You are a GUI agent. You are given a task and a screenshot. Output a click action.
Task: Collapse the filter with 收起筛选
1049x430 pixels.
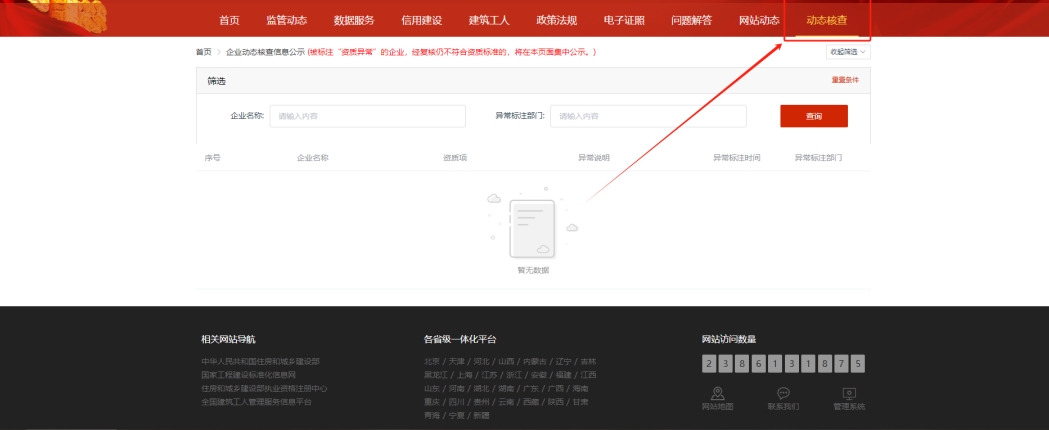[x=847, y=52]
